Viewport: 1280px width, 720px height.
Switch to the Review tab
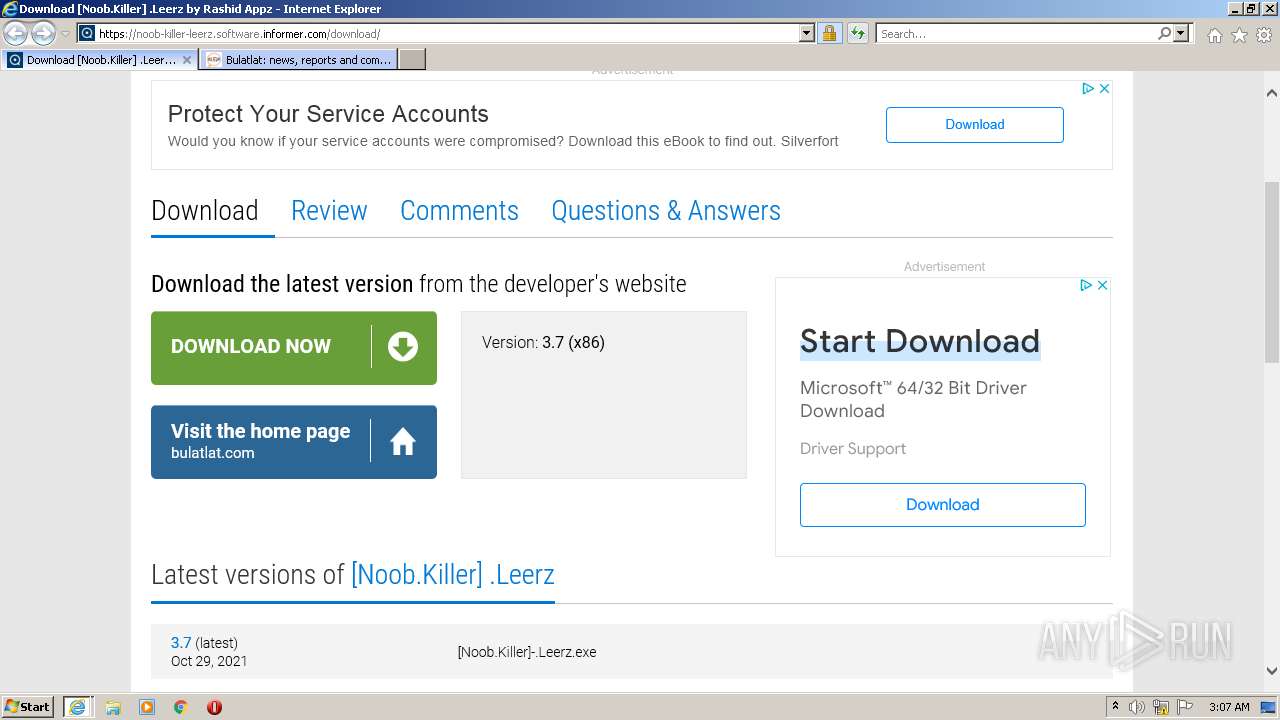click(x=329, y=211)
